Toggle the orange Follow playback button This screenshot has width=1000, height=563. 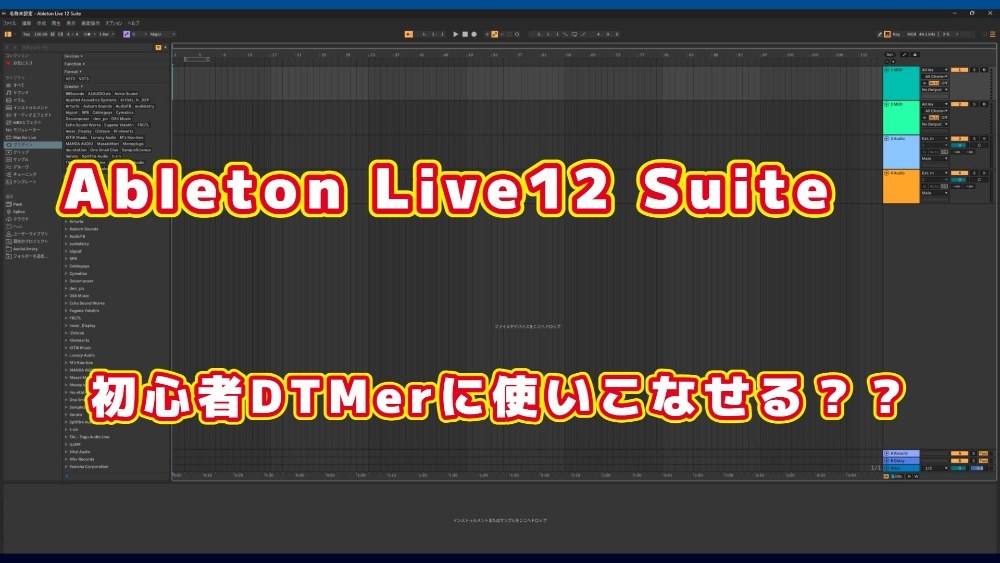409,34
